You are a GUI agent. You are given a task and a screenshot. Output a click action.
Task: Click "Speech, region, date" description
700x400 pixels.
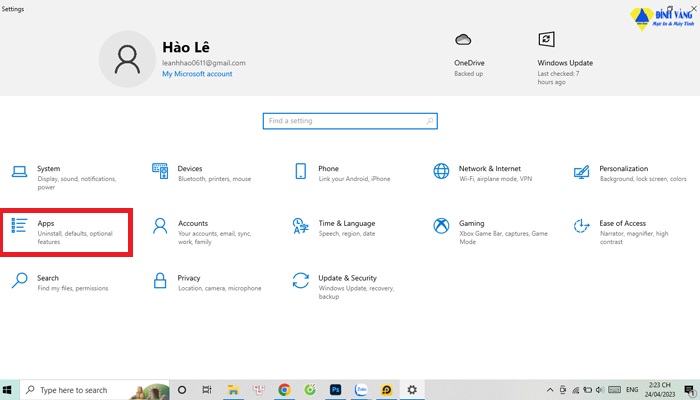347,233
